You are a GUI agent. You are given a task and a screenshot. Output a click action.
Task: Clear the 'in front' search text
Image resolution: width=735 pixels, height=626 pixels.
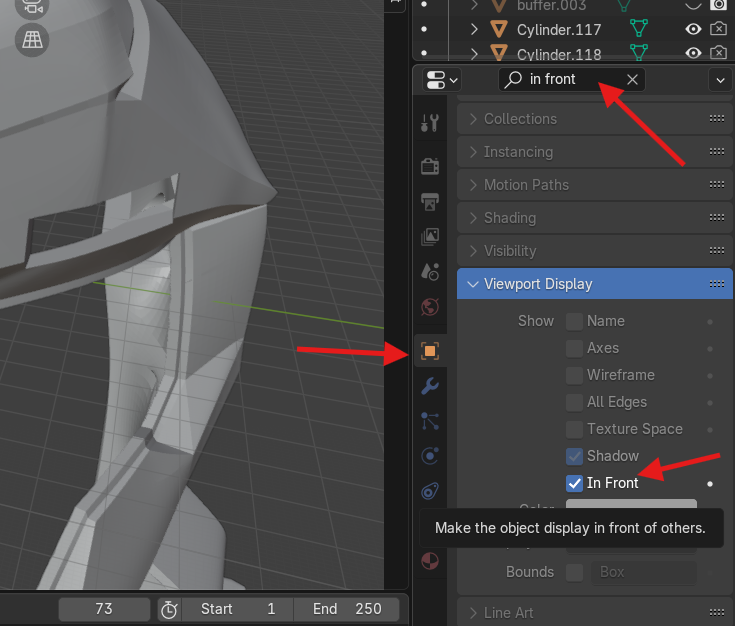(x=632, y=79)
